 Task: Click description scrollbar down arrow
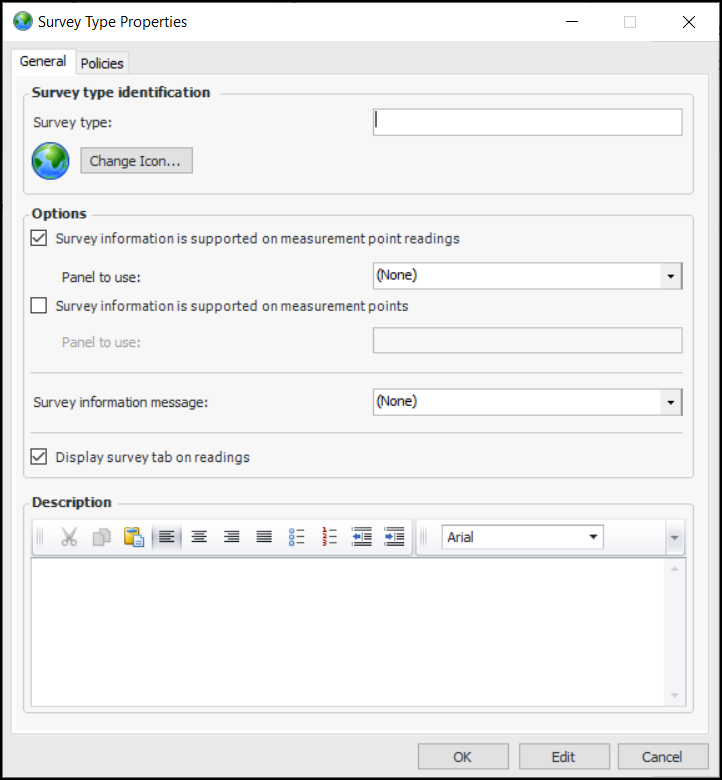[x=674, y=695]
